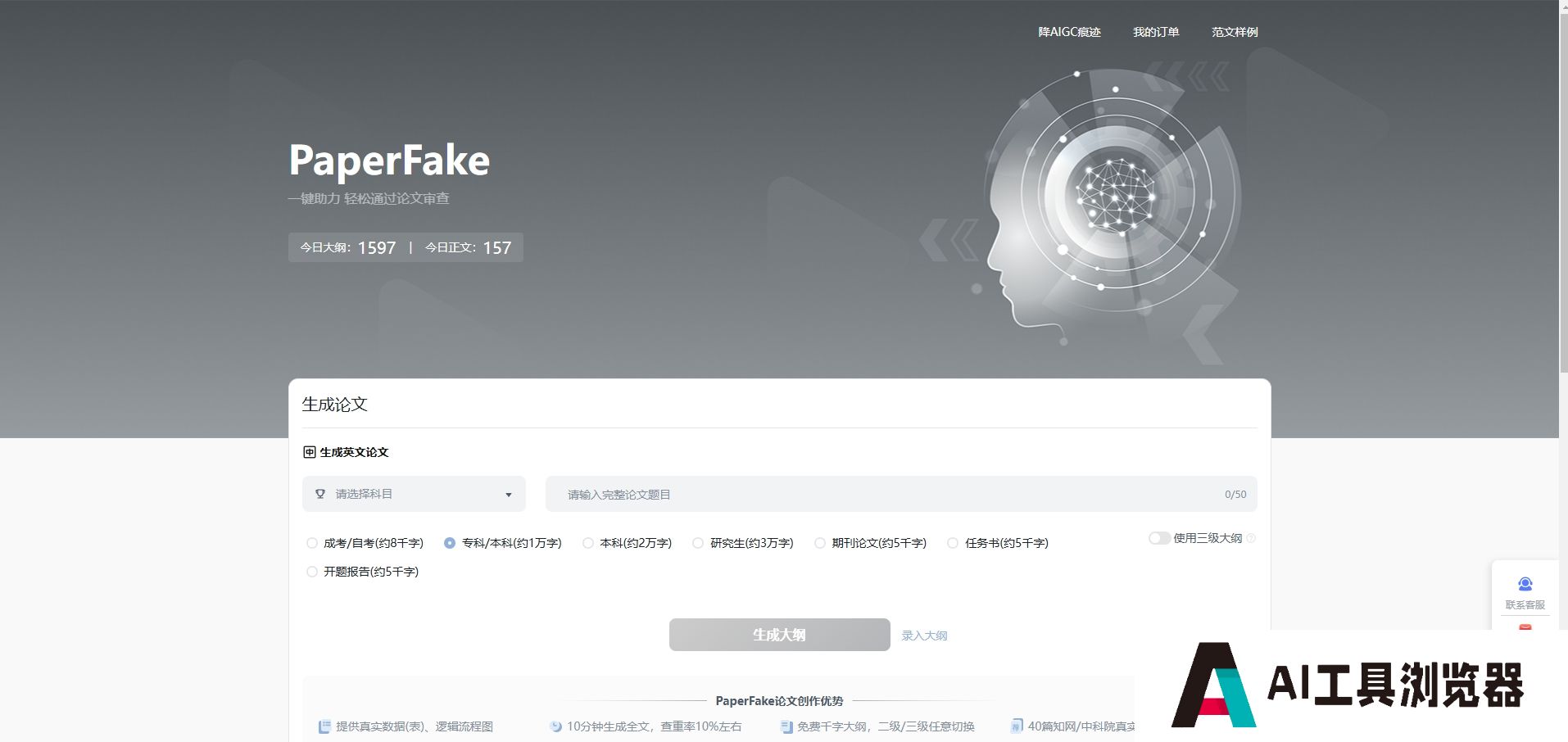
Task: Open 范文样例 in top navigation
Action: tap(1235, 32)
